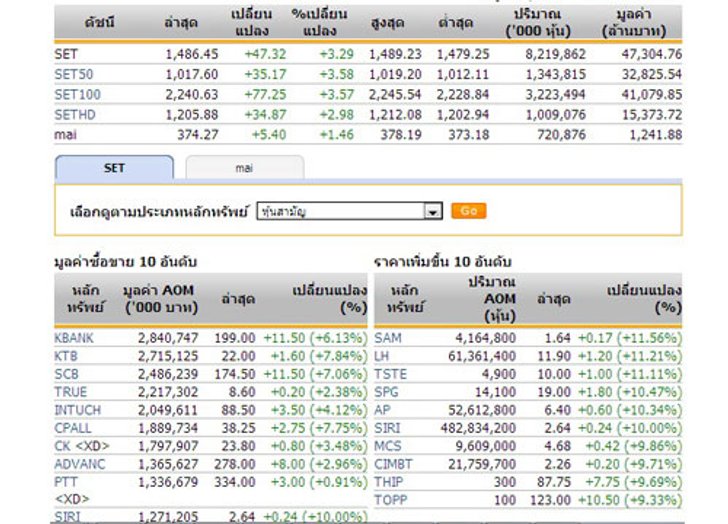Click the mai index row label
The width and height of the screenshot is (728, 524).
tap(65, 135)
